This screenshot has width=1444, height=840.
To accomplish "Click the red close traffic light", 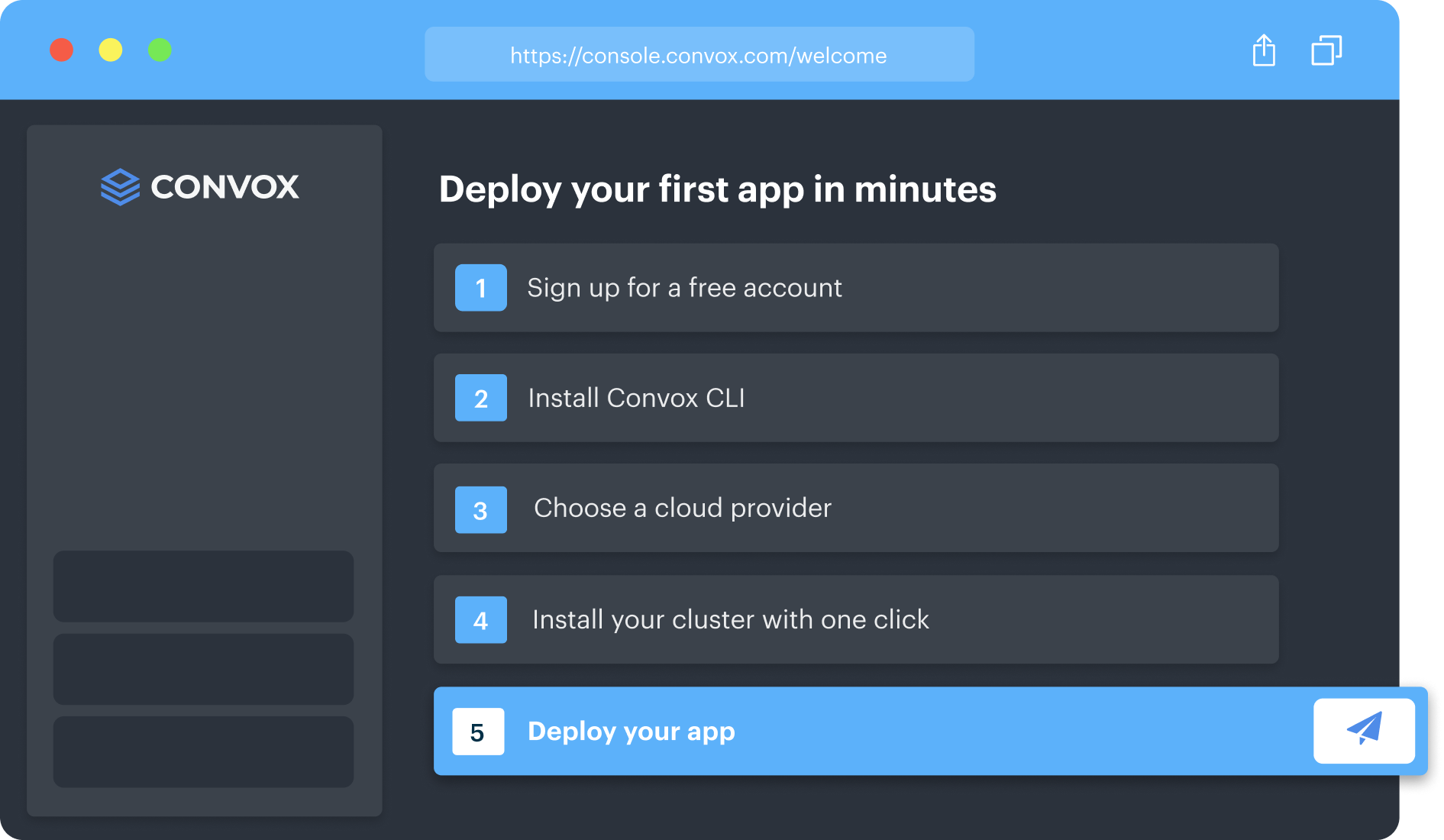I will click(x=62, y=50).
